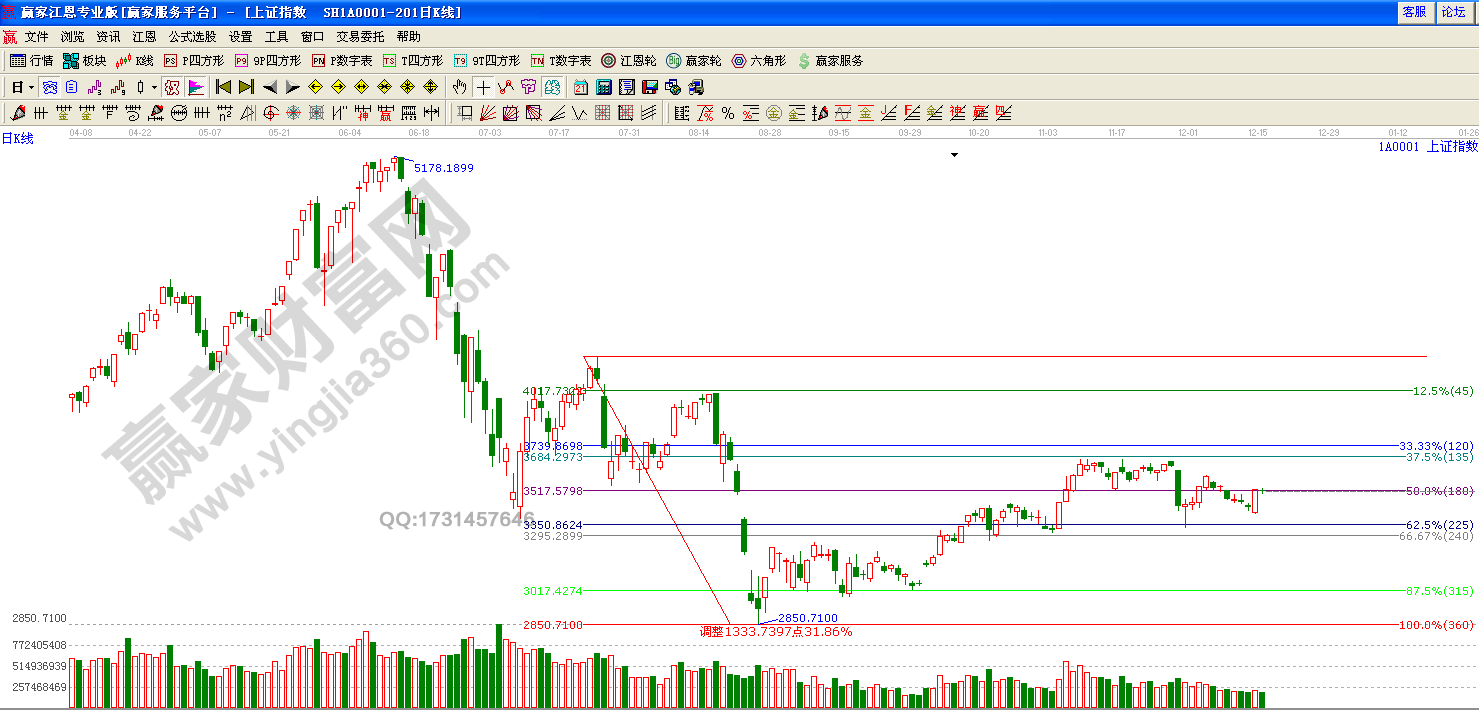Select the percent sign drawing tool
The height and width of the screenshot is (710, 1479).
pos(728,113)
